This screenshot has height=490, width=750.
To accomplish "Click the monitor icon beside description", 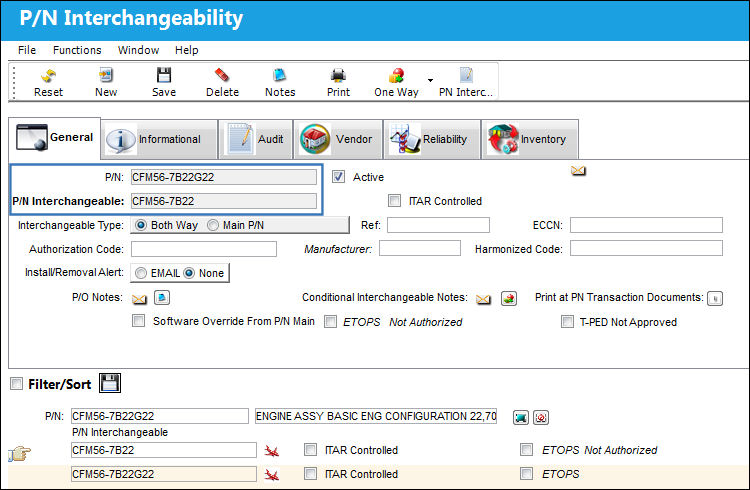I will point(521,417).
